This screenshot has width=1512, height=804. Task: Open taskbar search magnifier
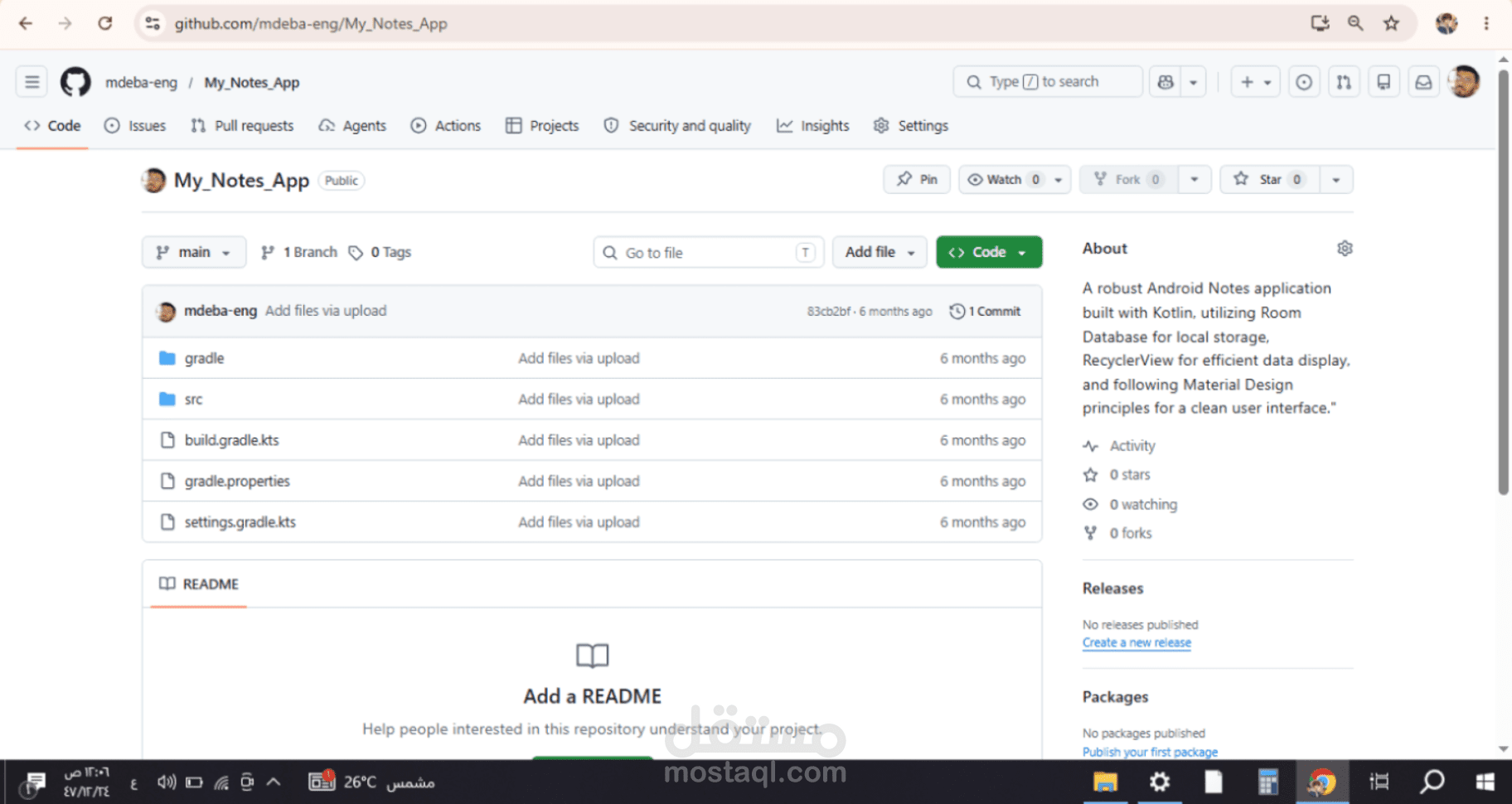point(1432,782)
